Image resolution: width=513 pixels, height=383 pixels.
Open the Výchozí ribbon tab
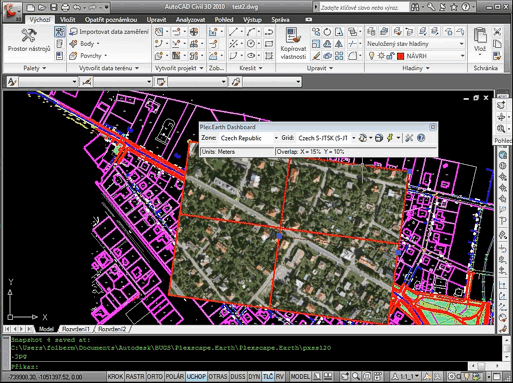[40, 20]
